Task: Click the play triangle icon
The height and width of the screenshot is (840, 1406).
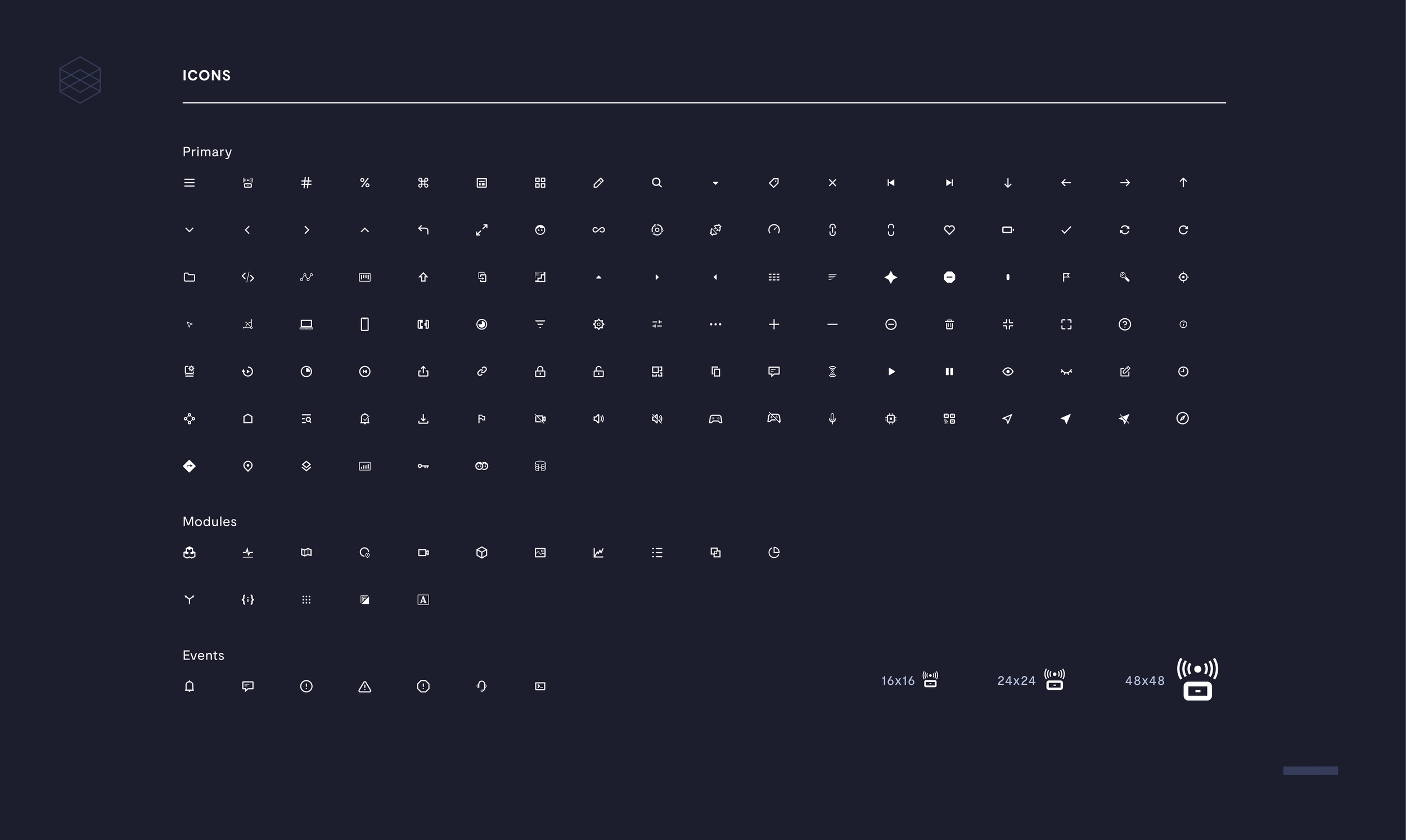Action: [x=891, y=371]
